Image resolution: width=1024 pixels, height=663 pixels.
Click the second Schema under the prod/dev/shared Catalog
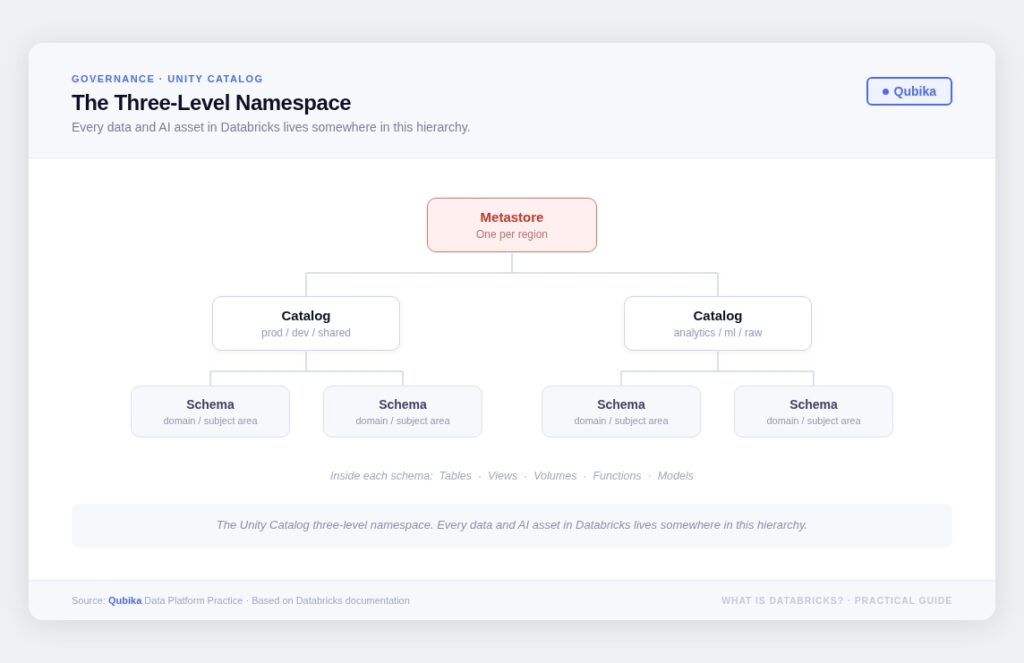pos(402,412)
